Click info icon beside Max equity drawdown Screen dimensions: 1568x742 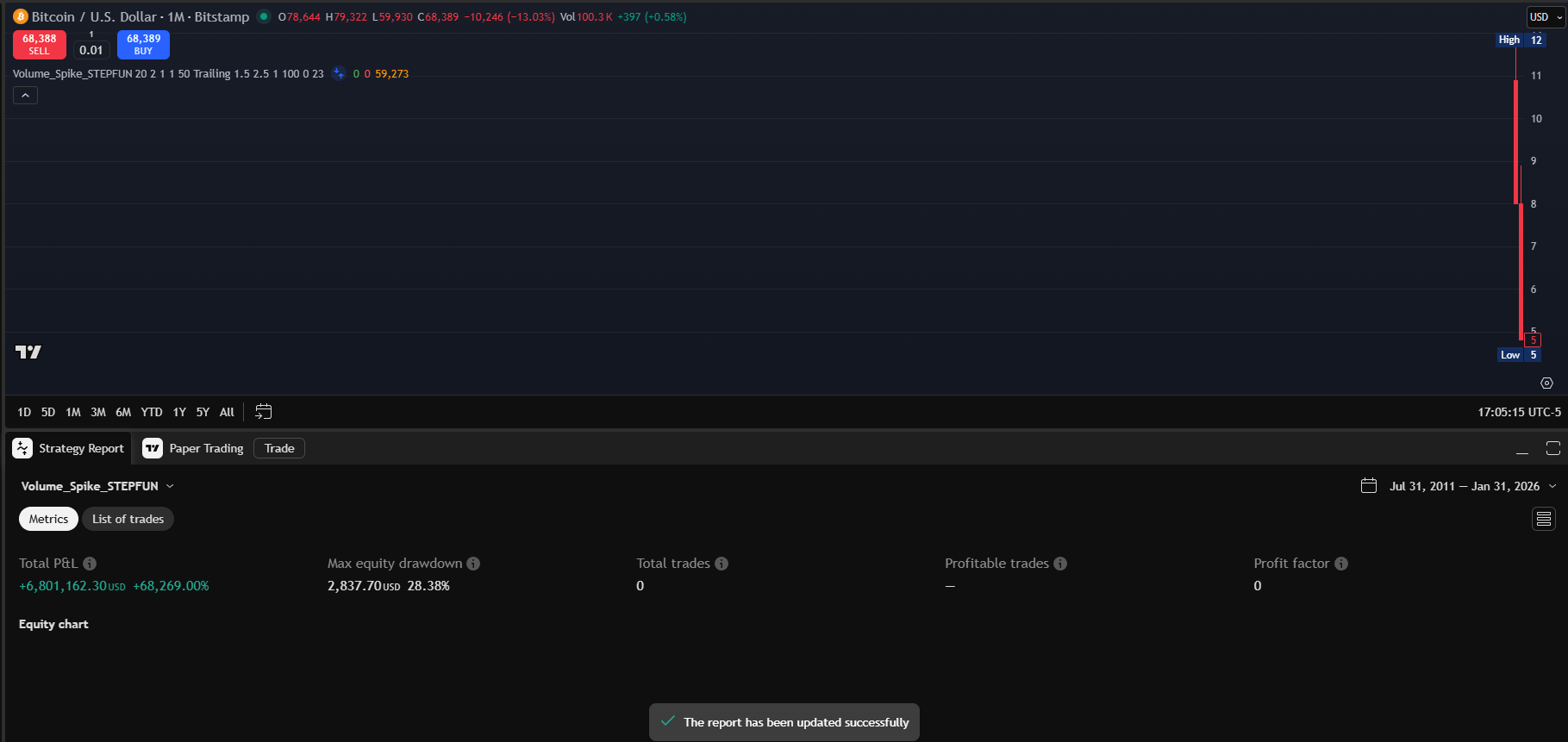coord(473,564)
